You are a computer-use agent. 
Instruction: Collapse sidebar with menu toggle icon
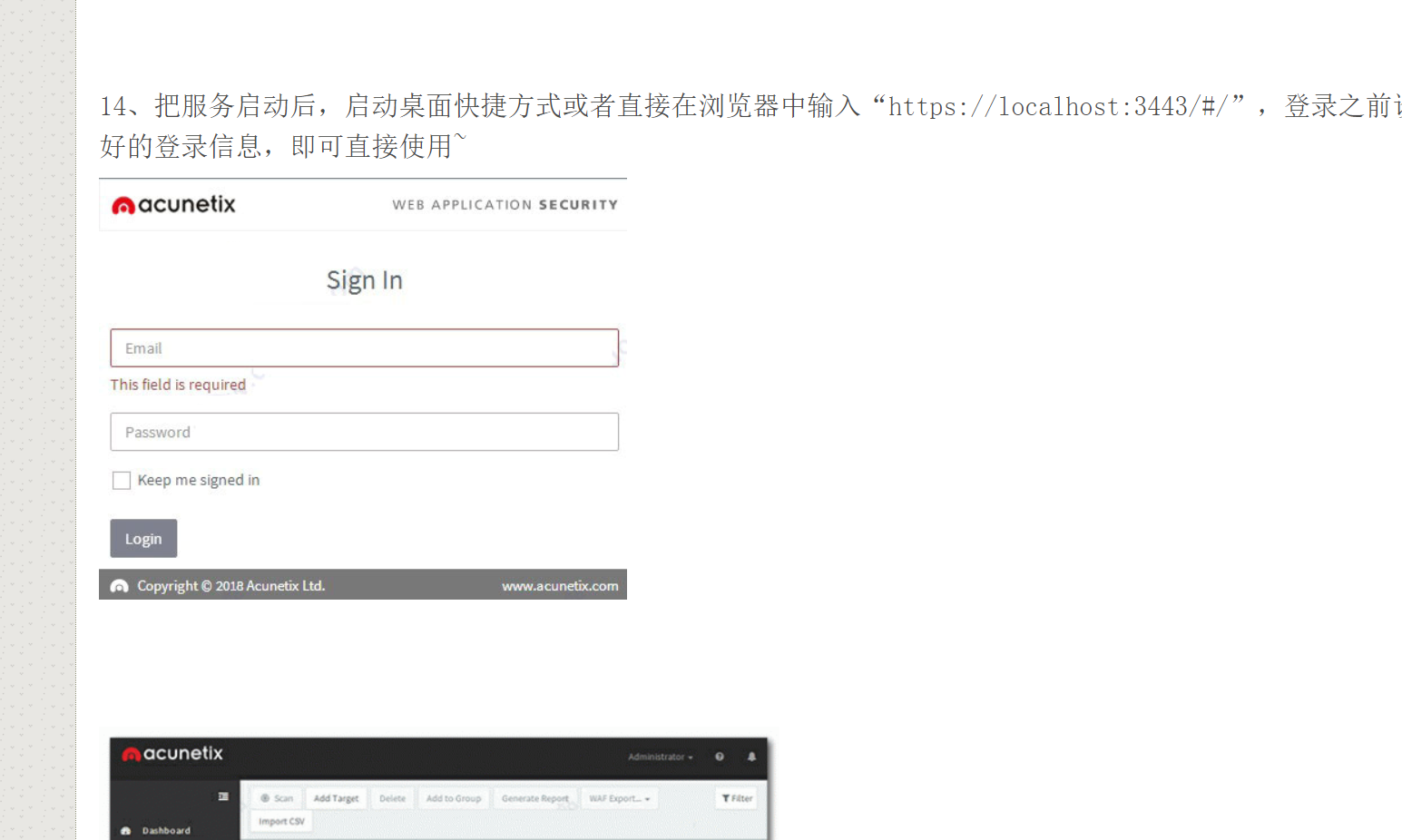coord(223,796)
